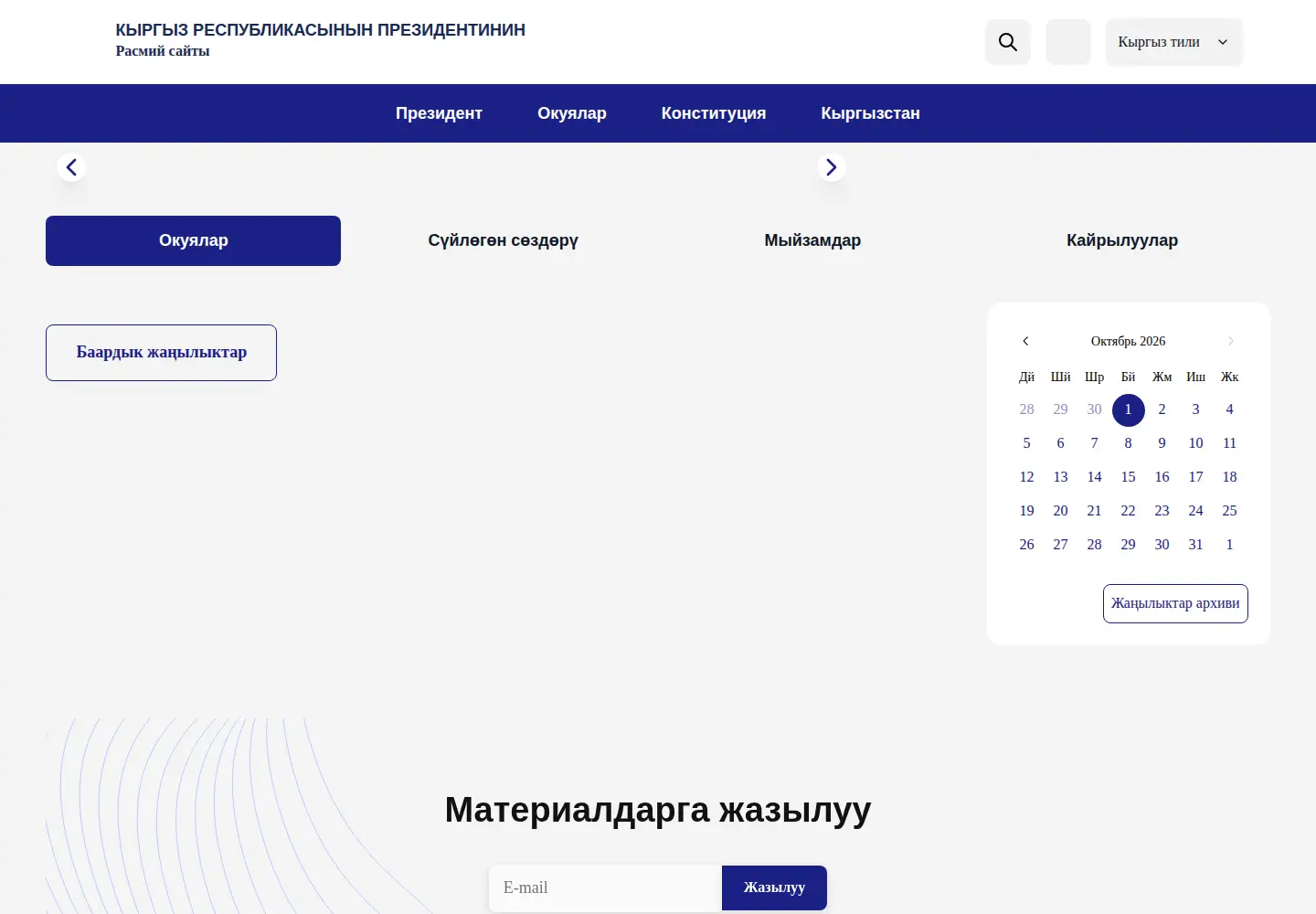Screen dimensions: 1316x914
Task: Go to the previous month in the calendar
Action: click(x=1025, y=341)
